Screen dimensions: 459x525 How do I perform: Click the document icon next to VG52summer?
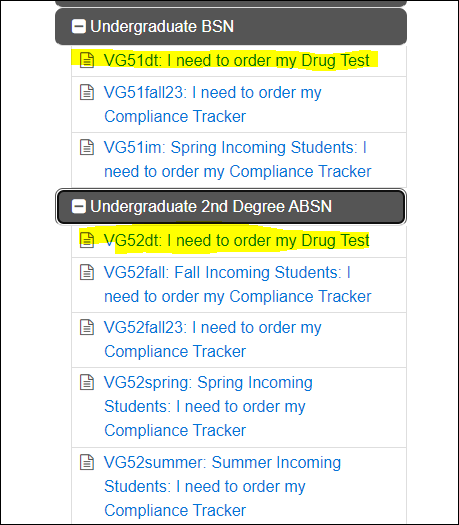[x=87, y=462]
